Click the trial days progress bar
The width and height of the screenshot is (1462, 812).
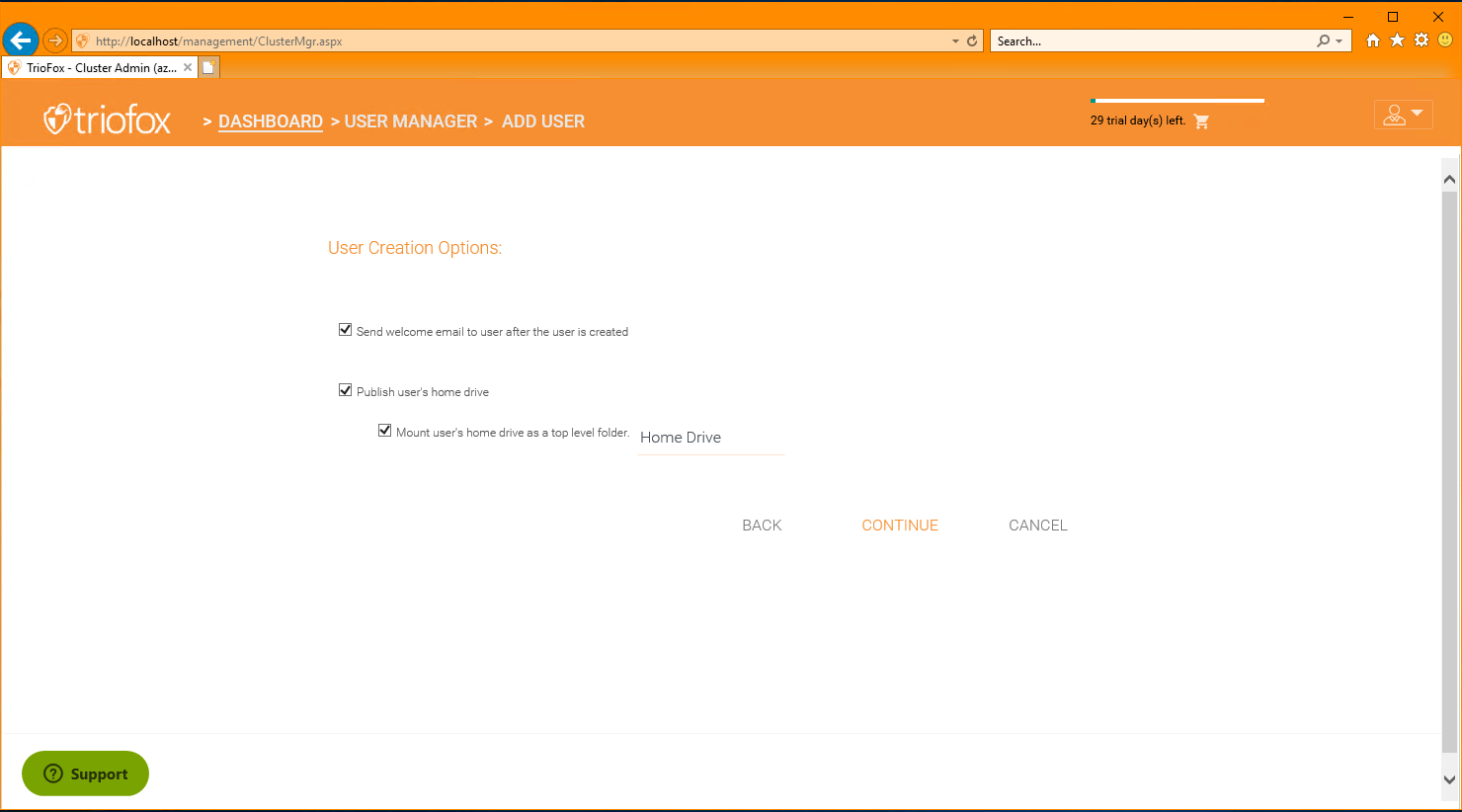pos(1178,101)
